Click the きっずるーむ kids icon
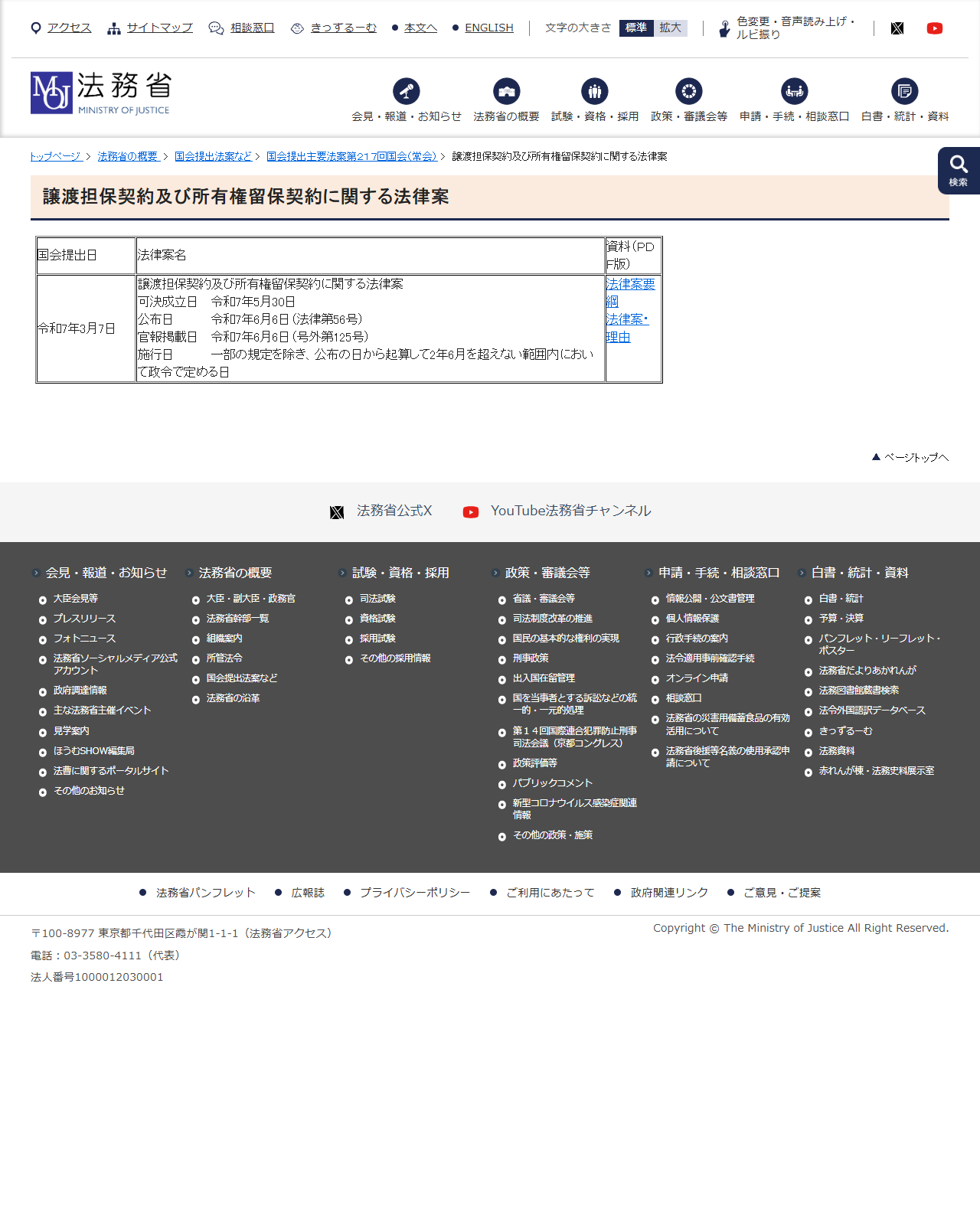 [298, 28]
